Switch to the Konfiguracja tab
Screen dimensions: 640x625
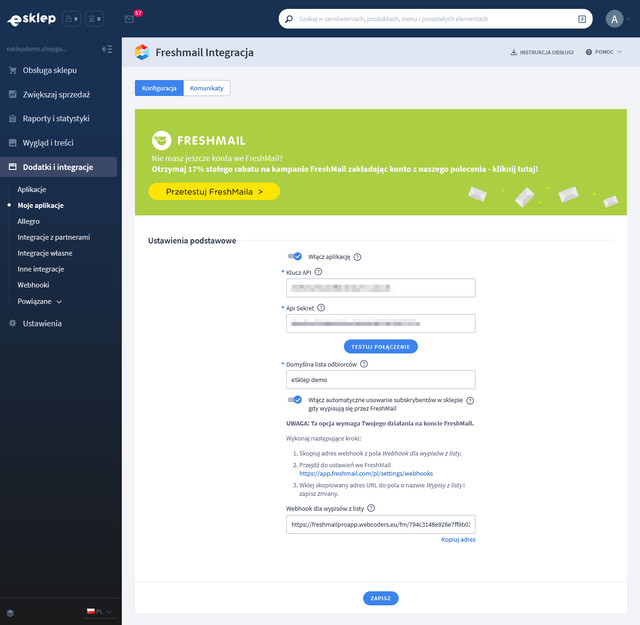point(159,88)
